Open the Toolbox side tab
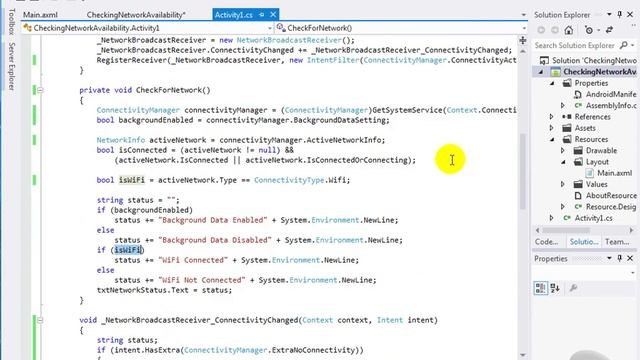 (x=12, y=21)
